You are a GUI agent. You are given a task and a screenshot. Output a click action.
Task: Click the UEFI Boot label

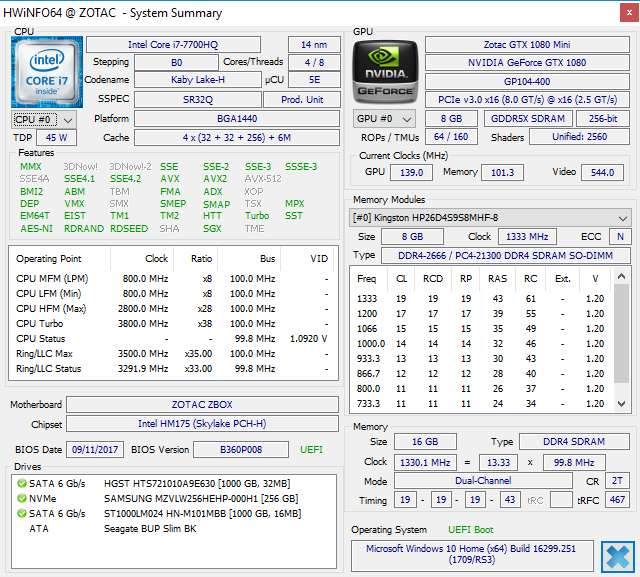point(471,530)
